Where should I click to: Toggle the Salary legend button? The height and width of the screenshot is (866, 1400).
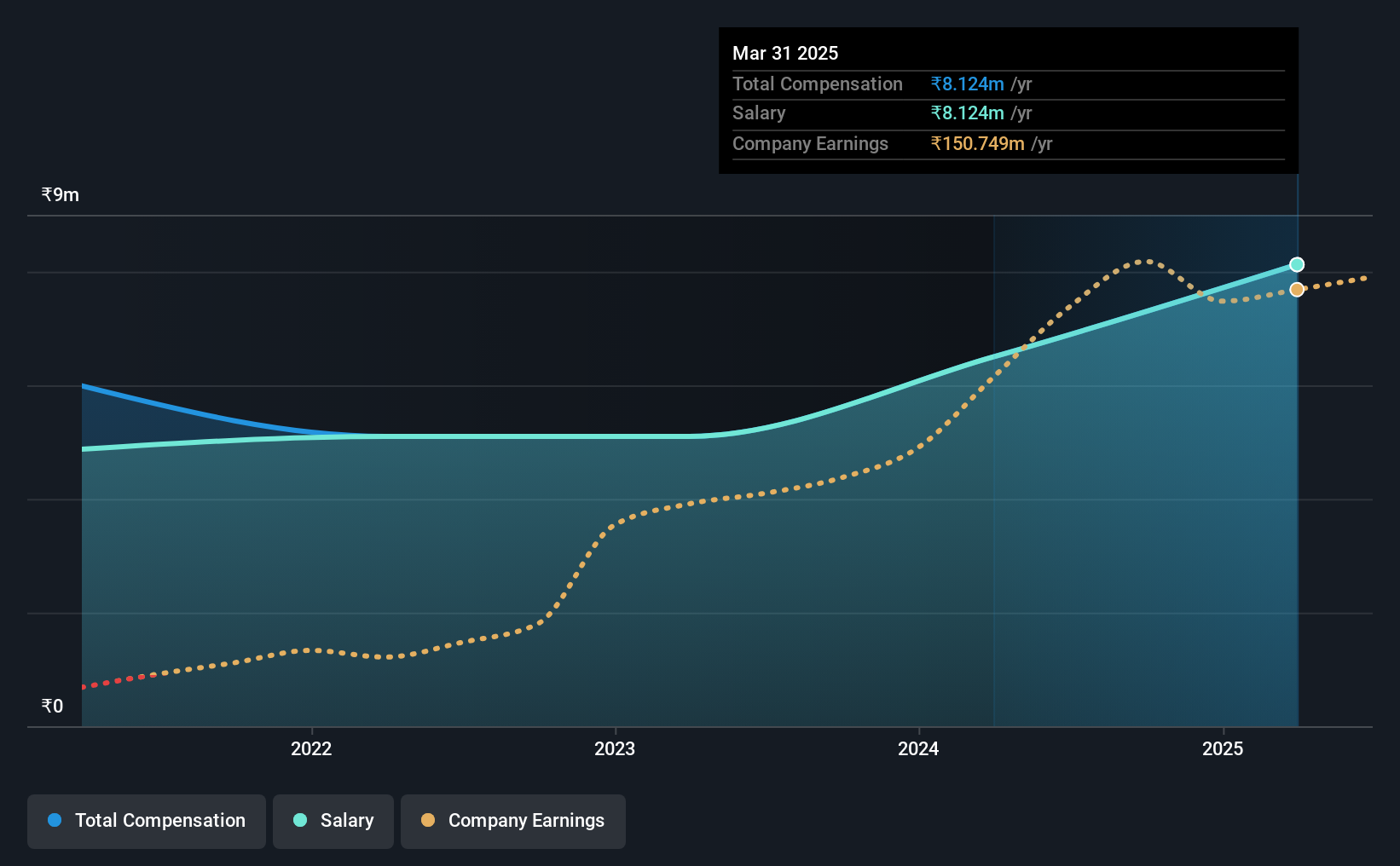pyautogui.click(x=333, y=821)
